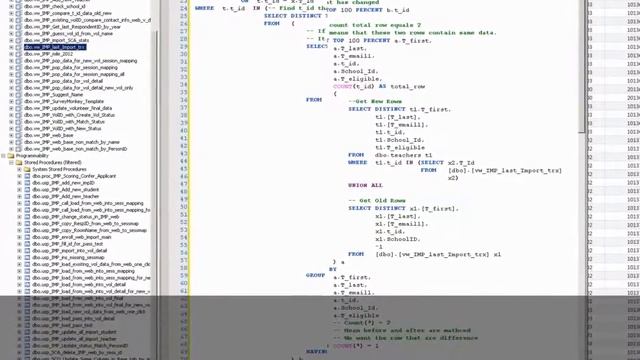Click the view icon for vw_IMP_web_base_non_match_by_name
Image resolution: width=640 pixels, height=360 pixels.
[18, 142]
